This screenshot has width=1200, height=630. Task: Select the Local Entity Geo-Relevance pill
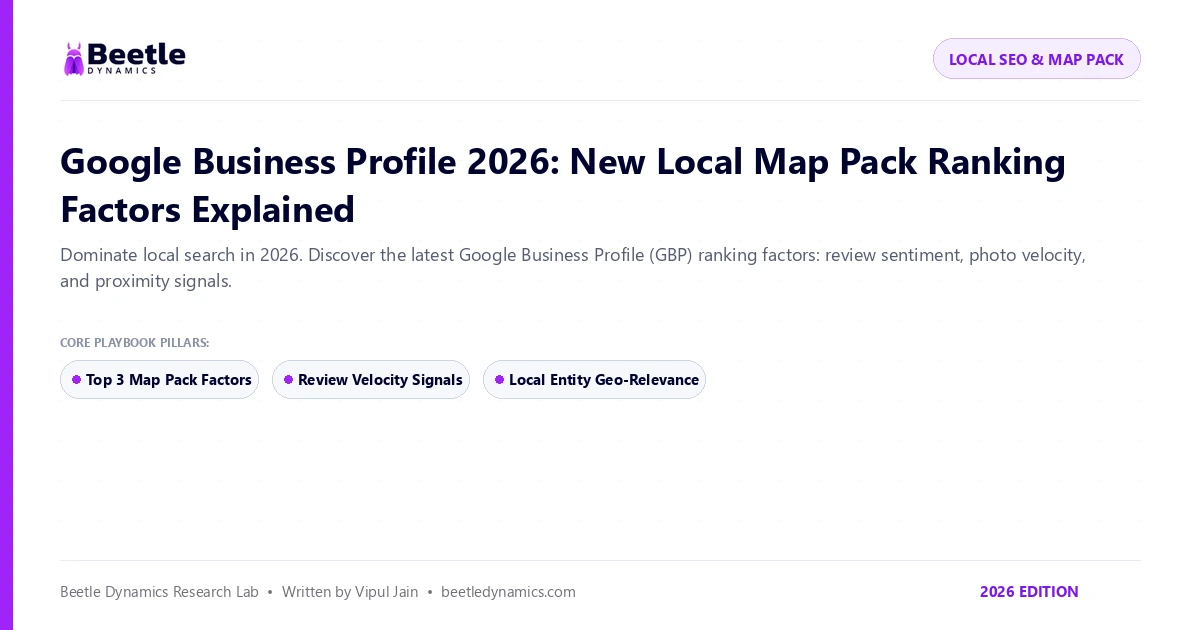[594, 380]
